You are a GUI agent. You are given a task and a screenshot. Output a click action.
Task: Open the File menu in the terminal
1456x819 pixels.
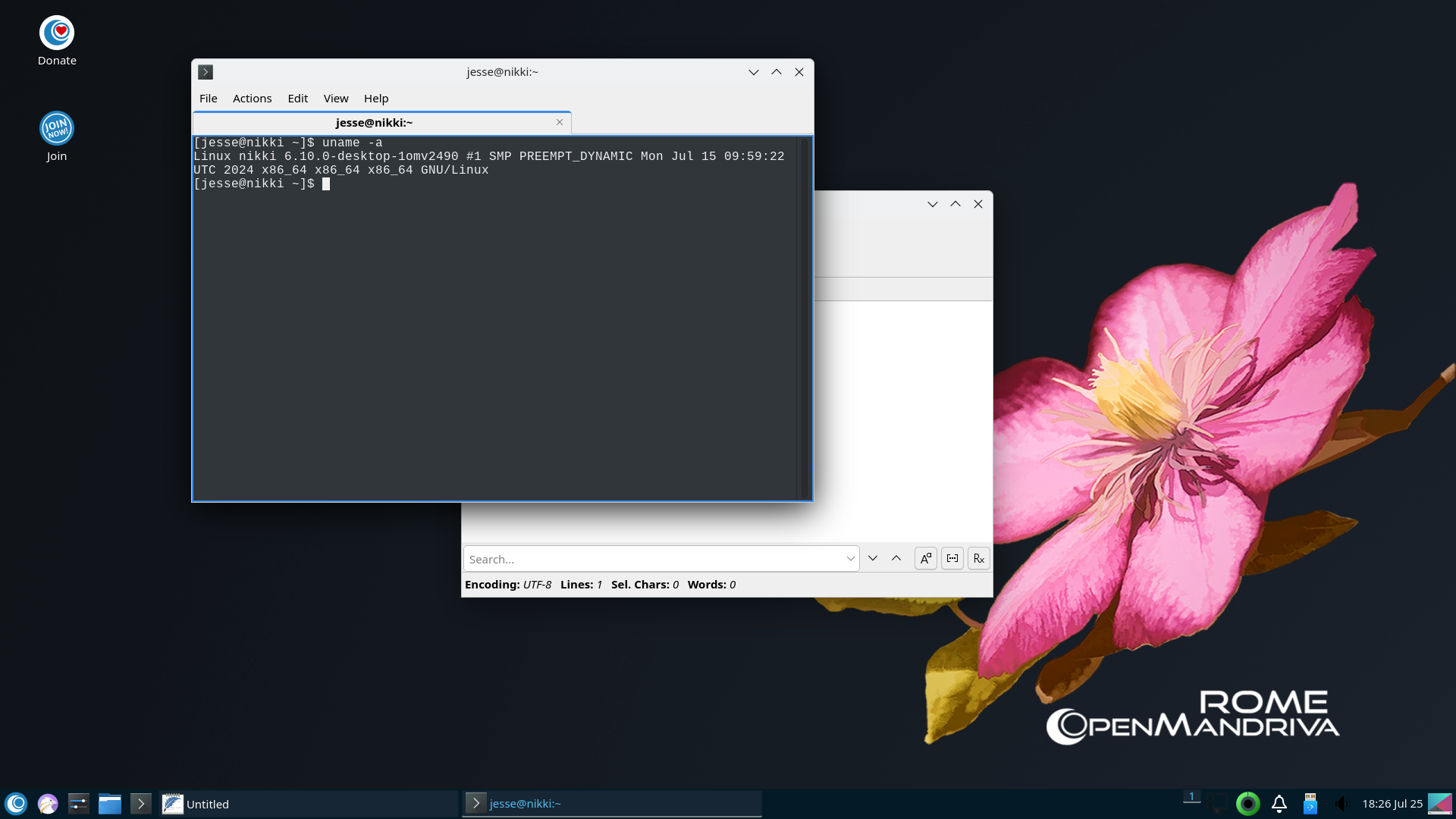(209, 99)
